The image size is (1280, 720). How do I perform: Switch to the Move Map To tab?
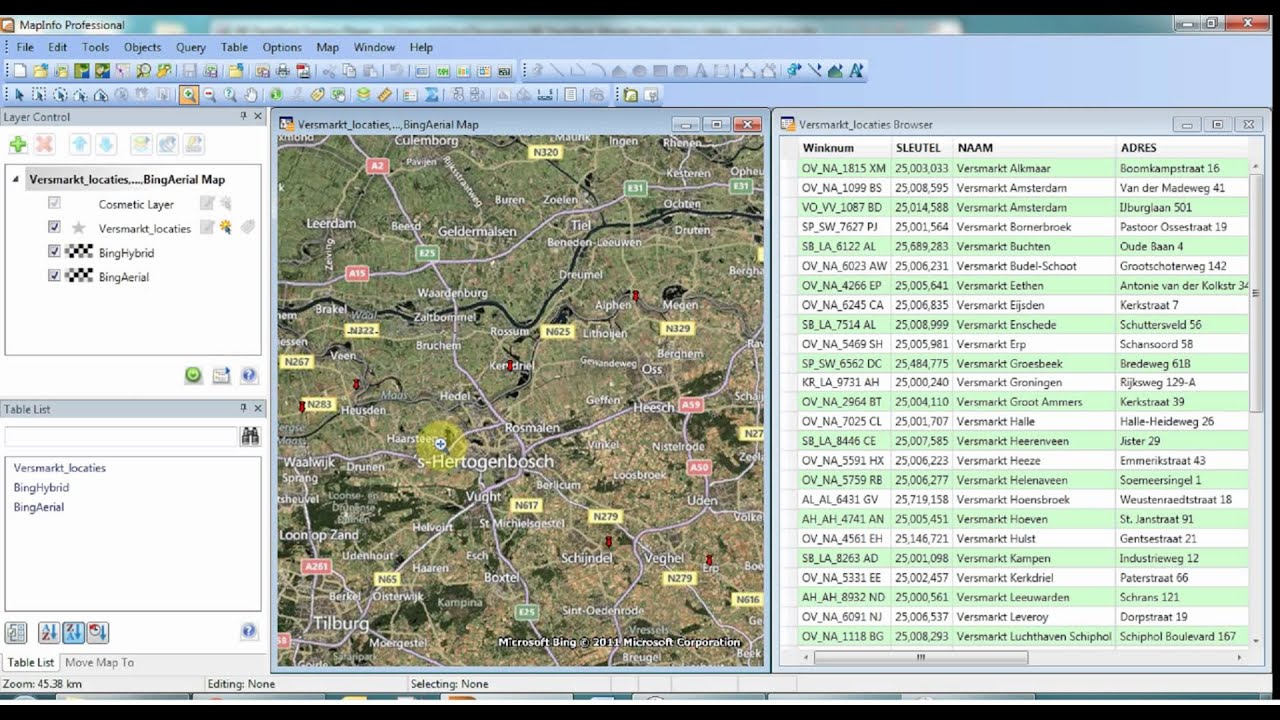99,662
